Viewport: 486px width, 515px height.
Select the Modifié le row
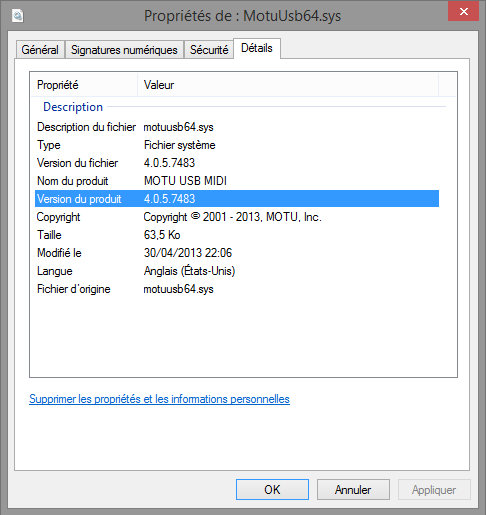(237, 253)
